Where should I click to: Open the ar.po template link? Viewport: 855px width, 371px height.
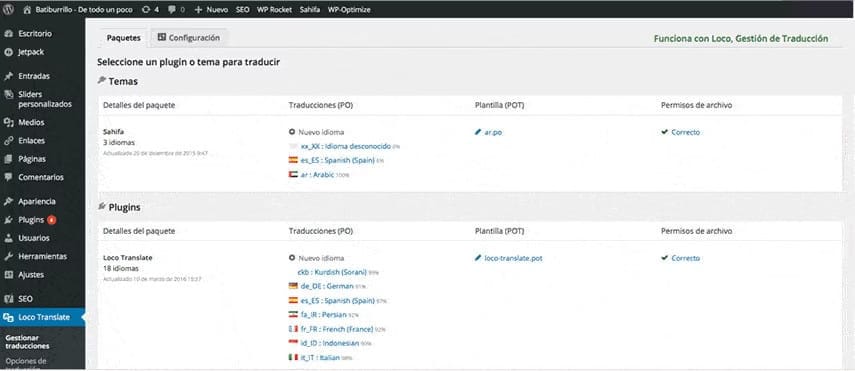click(493, 132)
